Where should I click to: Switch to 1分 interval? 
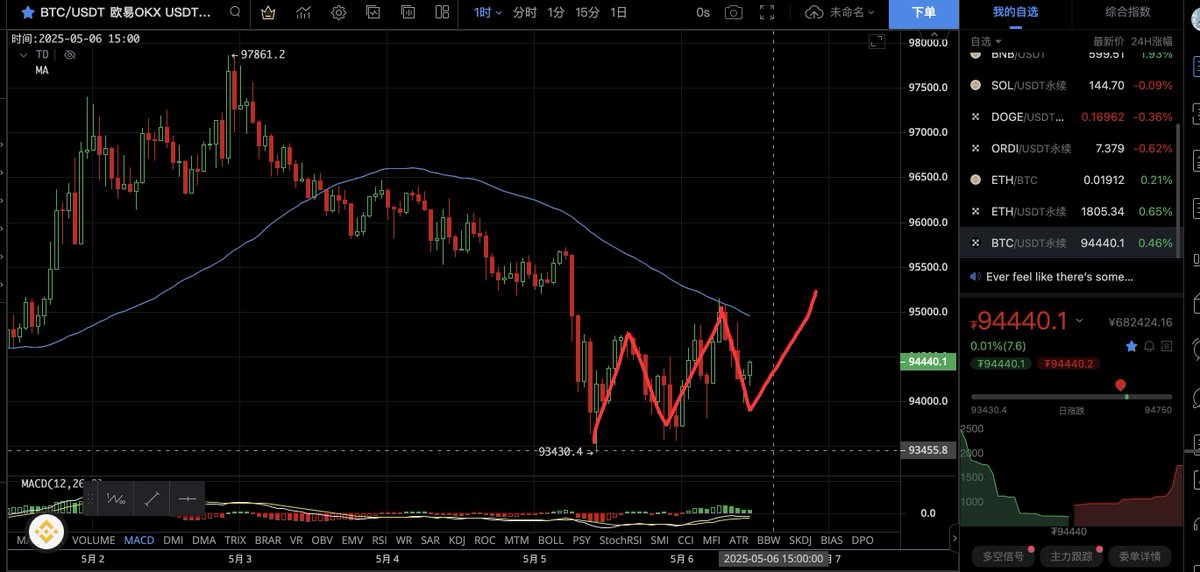556,13
